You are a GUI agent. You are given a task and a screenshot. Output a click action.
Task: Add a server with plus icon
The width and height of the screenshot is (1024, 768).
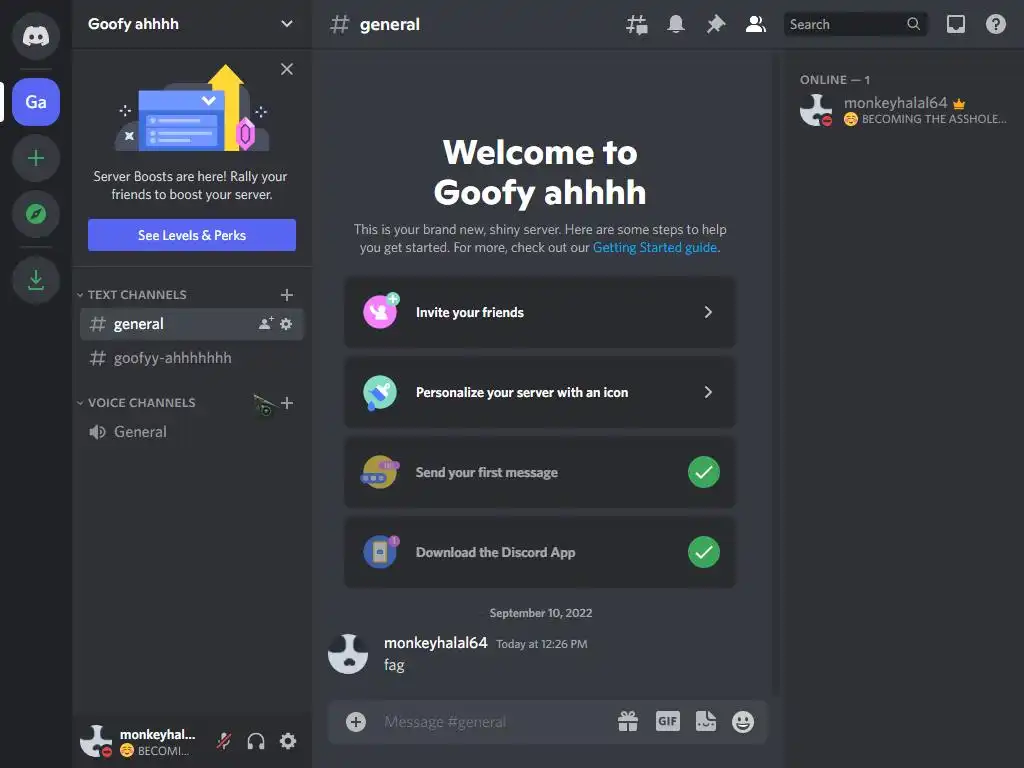(36, 158)
